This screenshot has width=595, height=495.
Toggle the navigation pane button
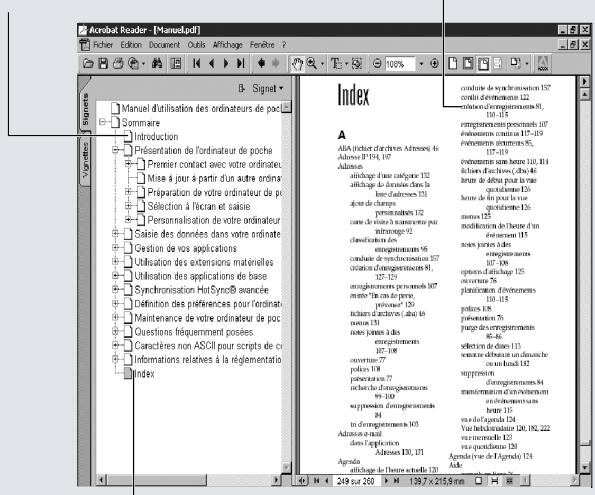coord(176,64)
